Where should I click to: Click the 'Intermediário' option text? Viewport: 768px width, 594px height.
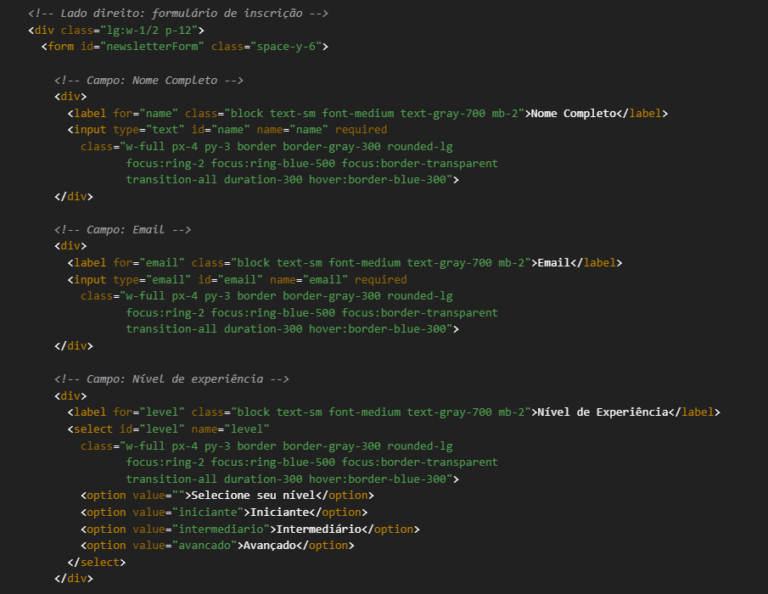(319, 529)
